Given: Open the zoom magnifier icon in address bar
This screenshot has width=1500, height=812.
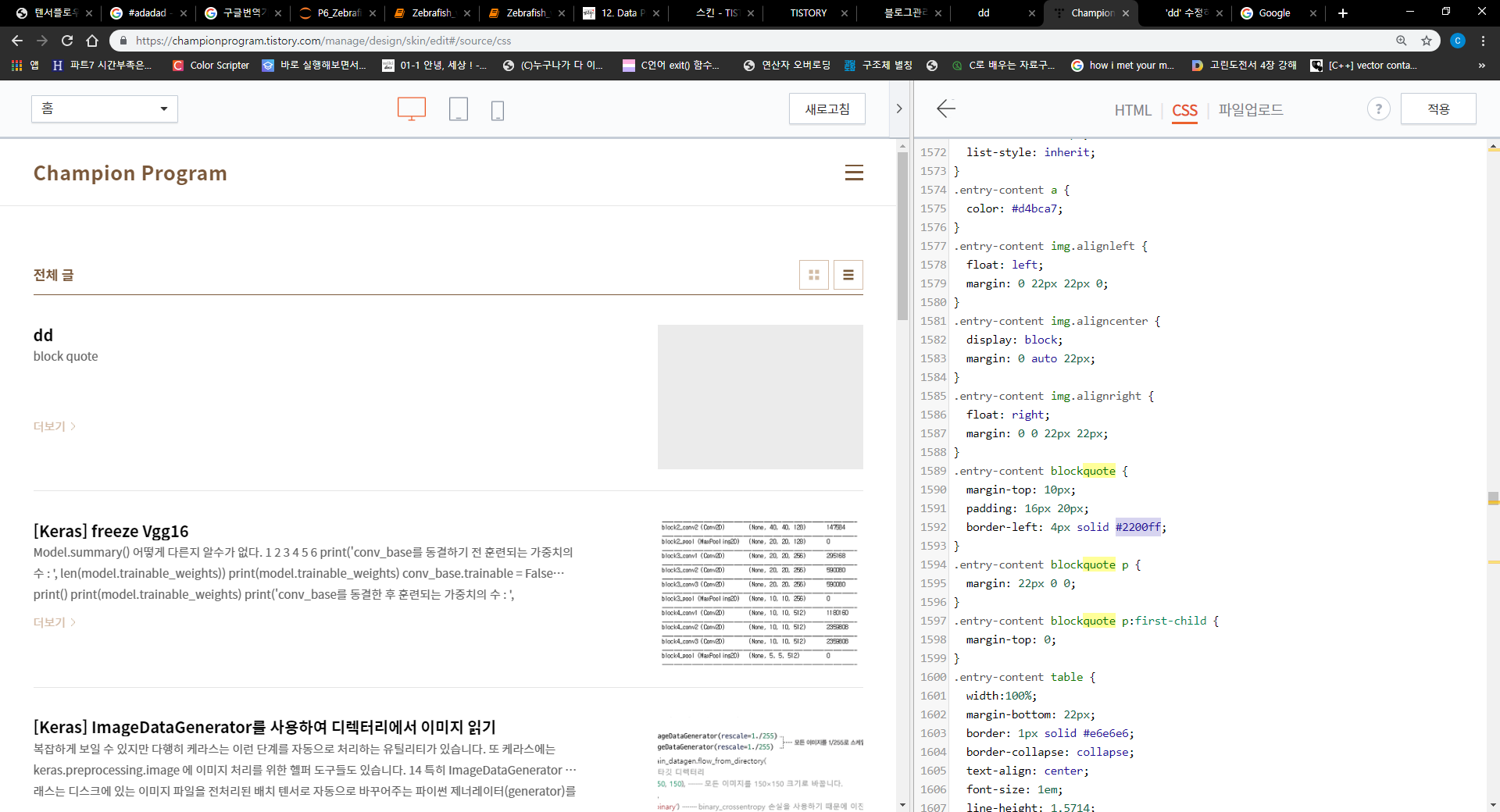Looking at the screenshot, I should point(1402,41).
